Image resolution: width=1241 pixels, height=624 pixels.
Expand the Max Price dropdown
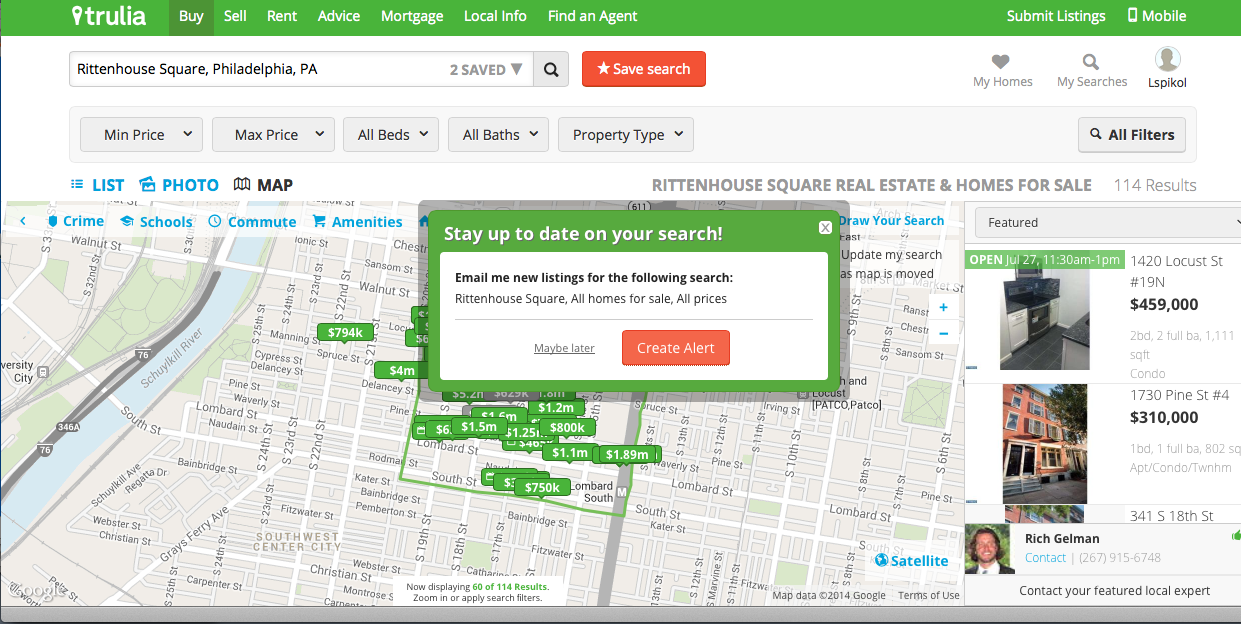point(273,135)
